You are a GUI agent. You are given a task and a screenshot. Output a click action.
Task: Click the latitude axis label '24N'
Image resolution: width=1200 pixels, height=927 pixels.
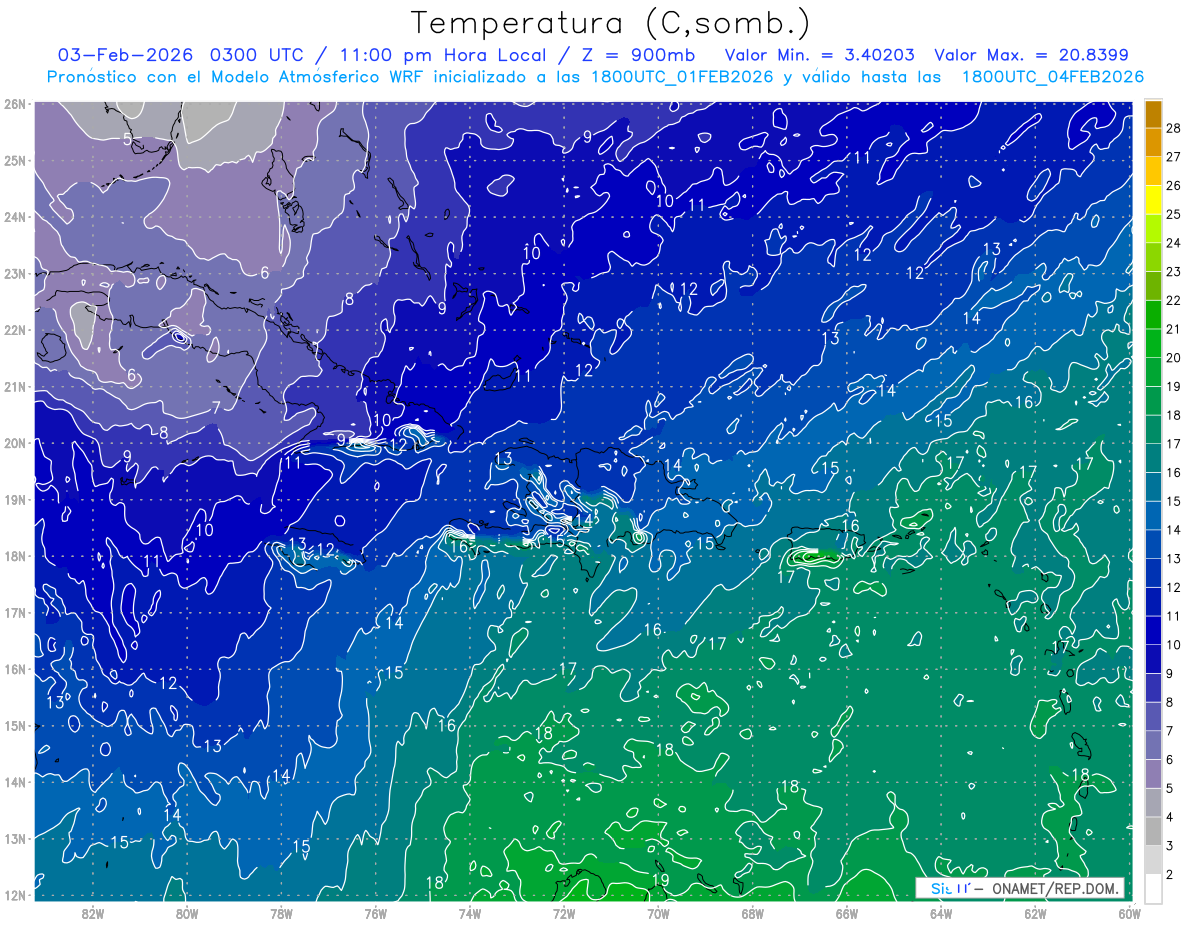[14, 216]
